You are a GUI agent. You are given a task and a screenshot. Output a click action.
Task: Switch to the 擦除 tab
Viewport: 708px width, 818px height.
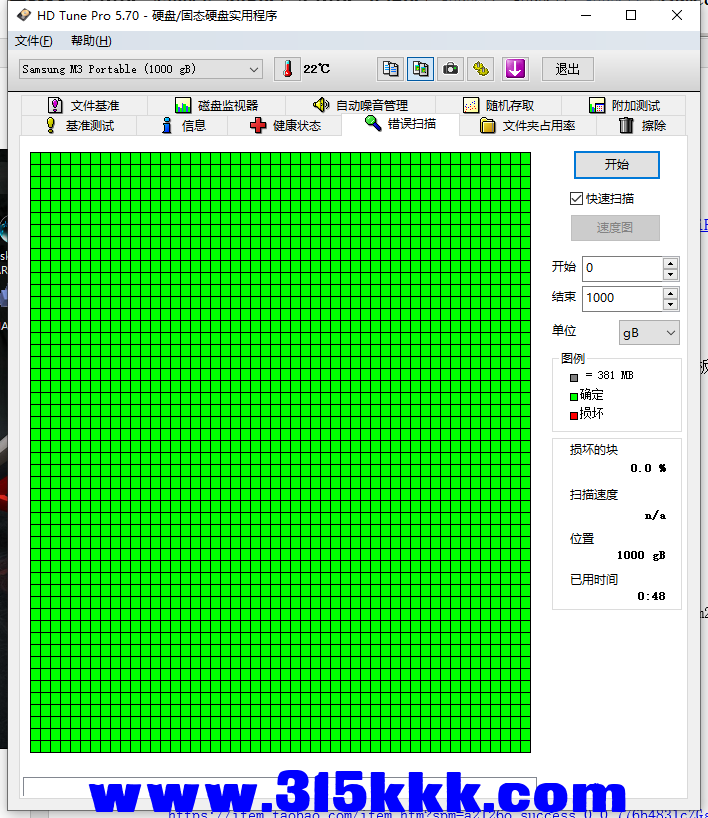click(x=642, y=126)
